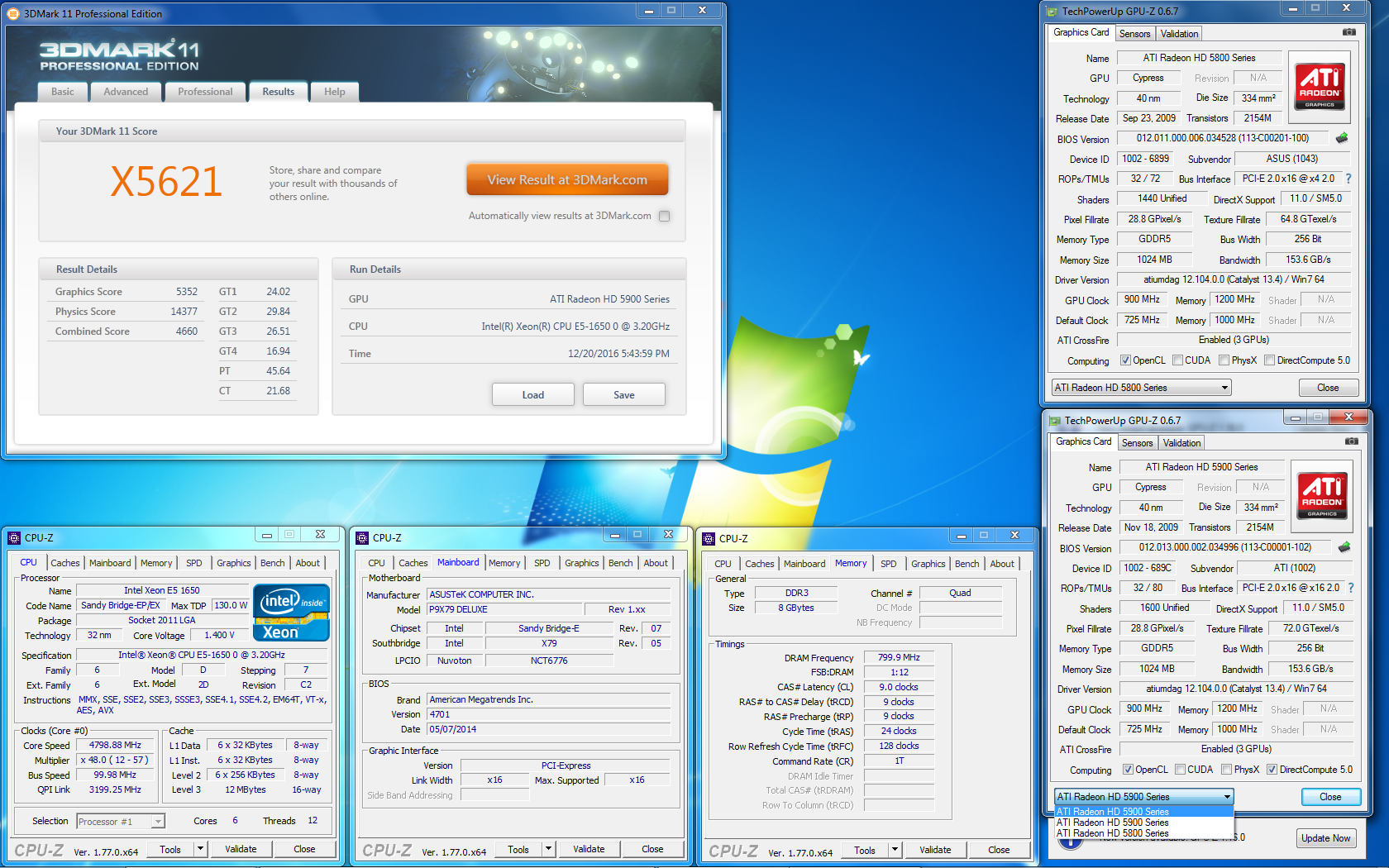Viewport: 1389px width, 868px height.
Task: Click the ATI Radeon logo in HD 5800 GPU-Z window
Action: point(1319,87)
